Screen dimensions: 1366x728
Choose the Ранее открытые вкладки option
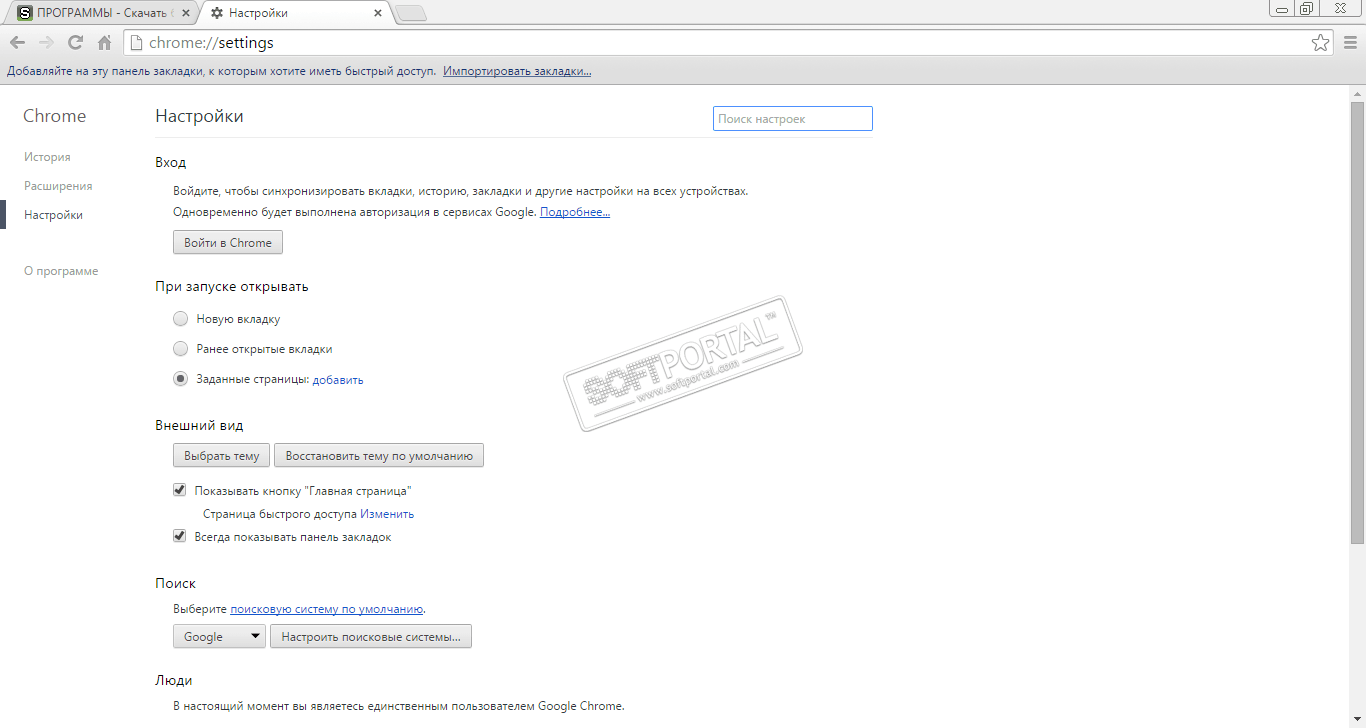(180, 349)
